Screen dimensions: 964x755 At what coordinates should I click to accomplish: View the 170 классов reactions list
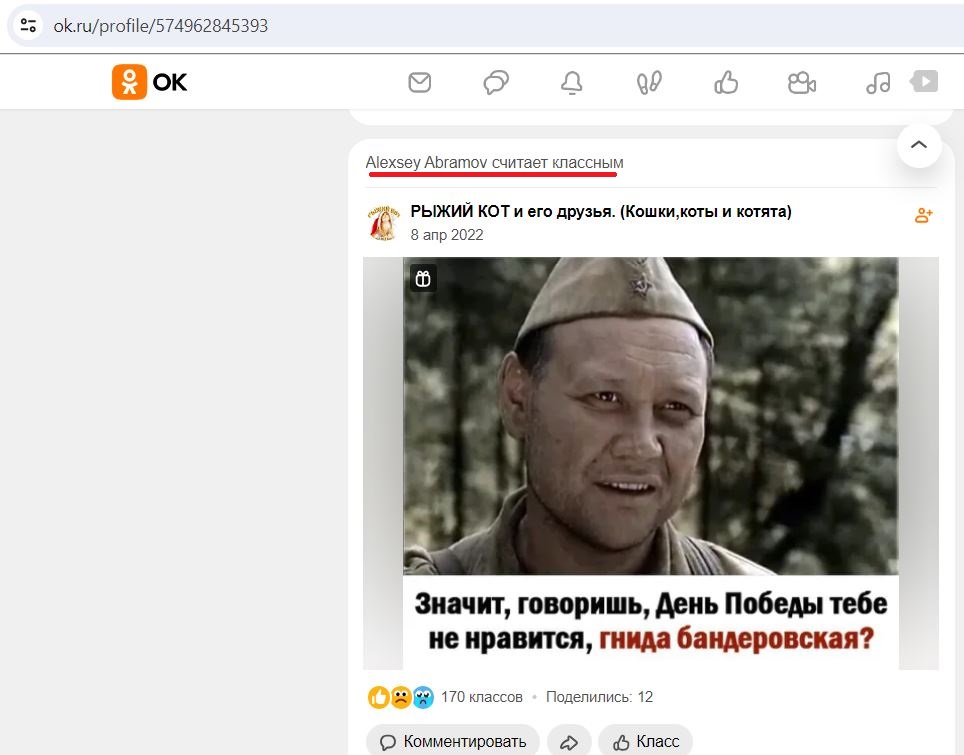click(x=481, y=697)
